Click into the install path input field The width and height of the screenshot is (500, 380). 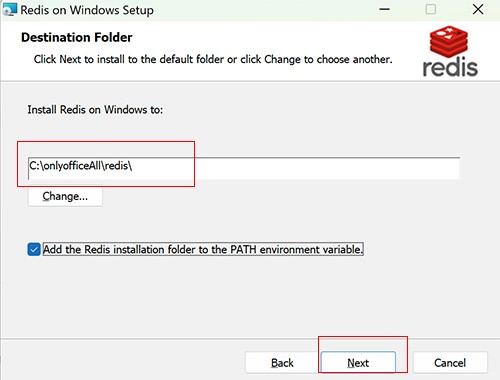pyautogui.click(x=244, y=168)
